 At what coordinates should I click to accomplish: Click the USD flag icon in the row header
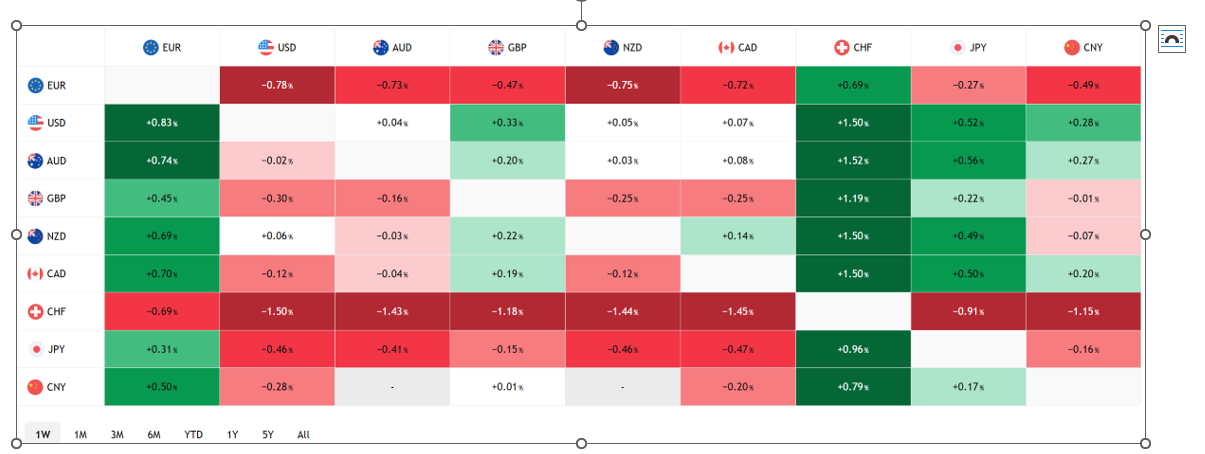(x=36, y=123)
